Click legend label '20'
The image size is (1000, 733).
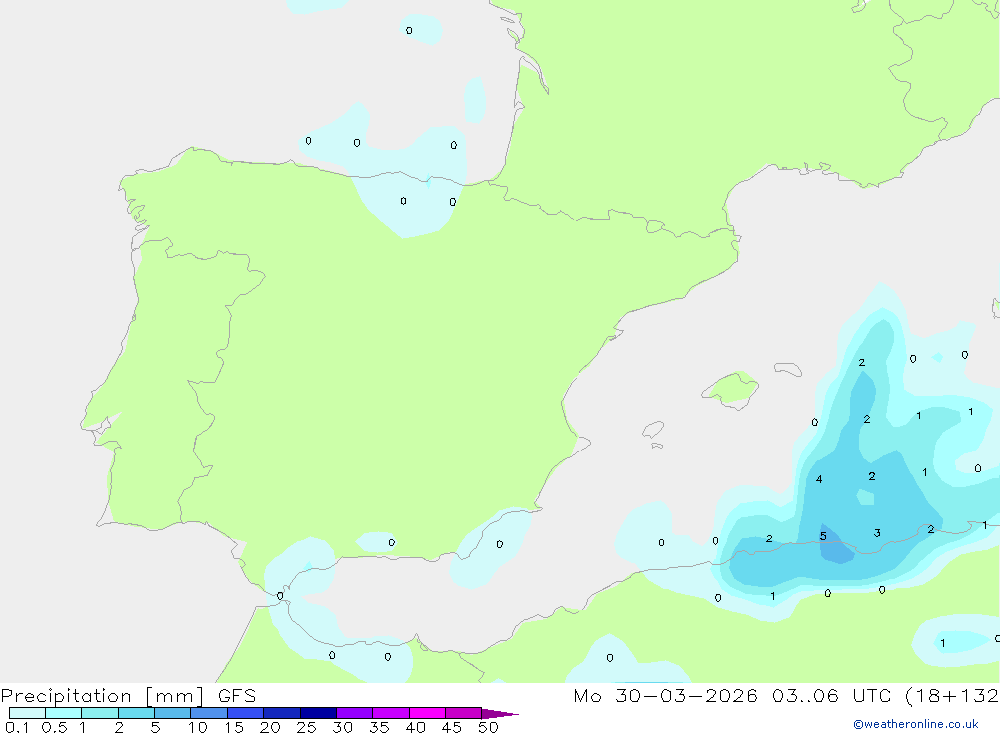point(270,727)
